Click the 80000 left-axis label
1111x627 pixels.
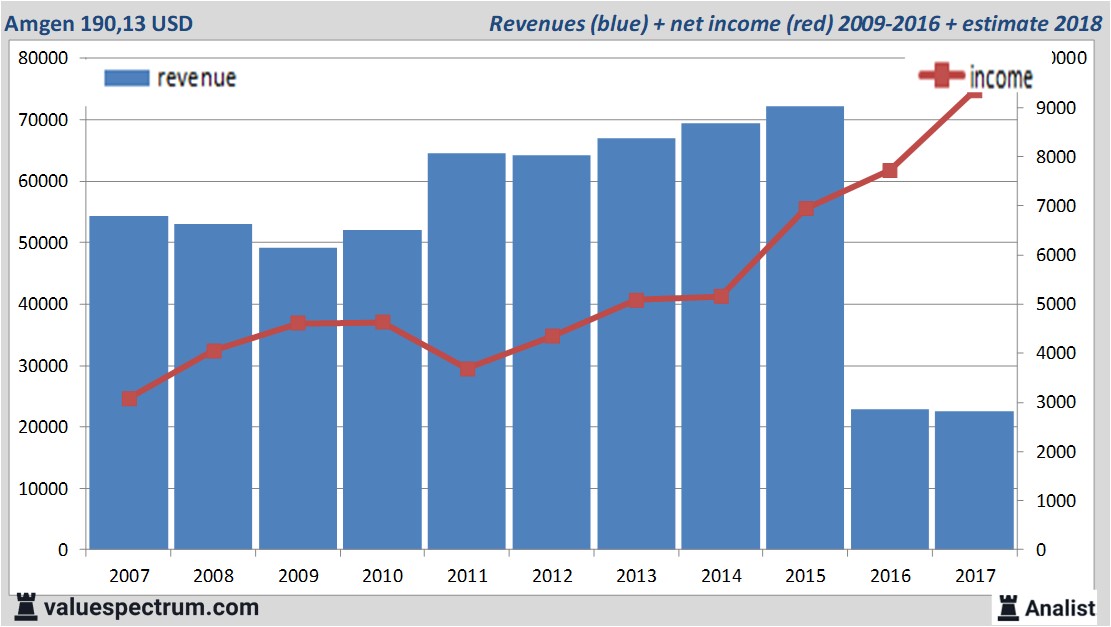coord(43,58)
